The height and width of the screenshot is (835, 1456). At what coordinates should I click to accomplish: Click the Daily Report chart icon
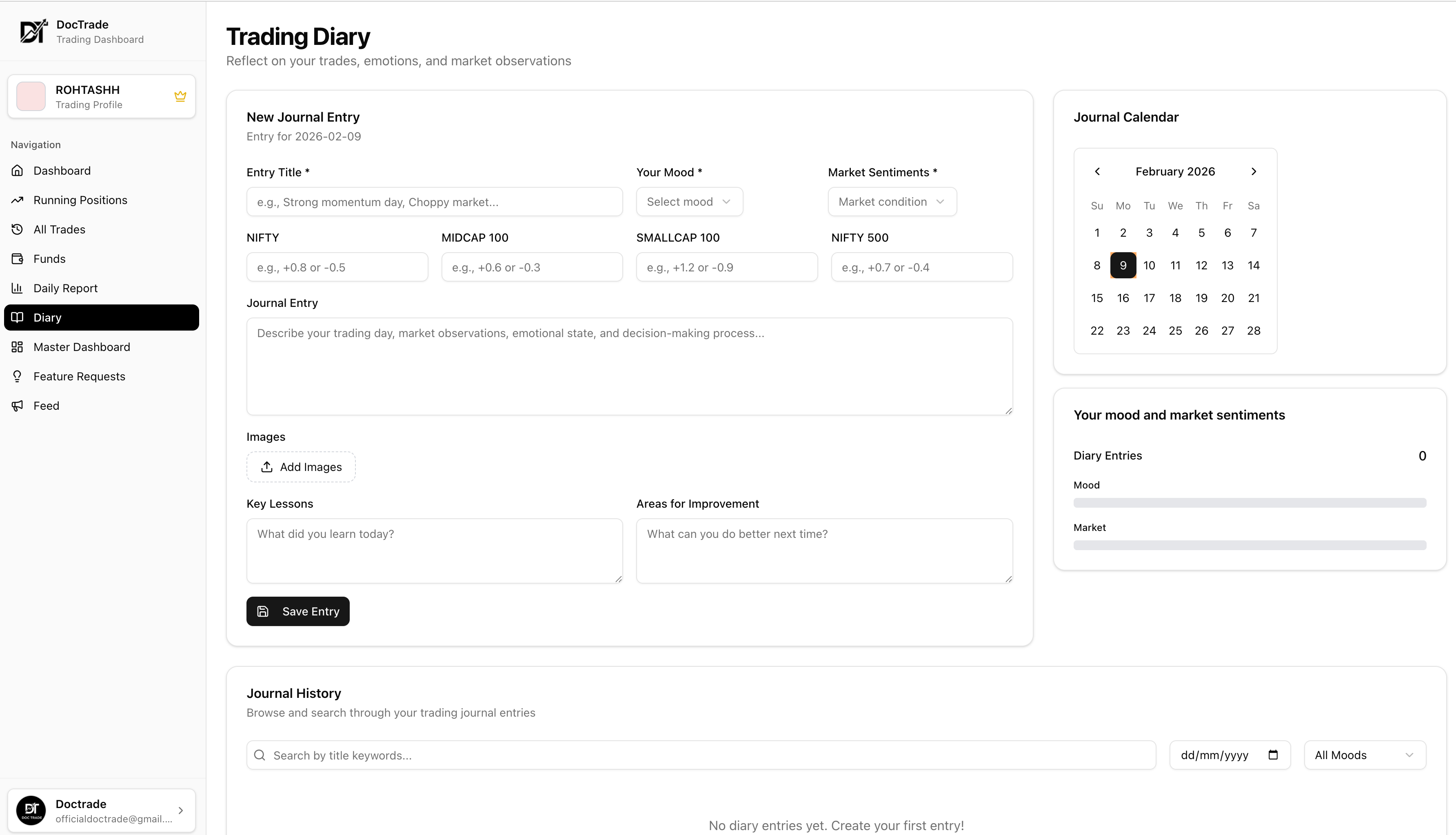click(17, 288)
